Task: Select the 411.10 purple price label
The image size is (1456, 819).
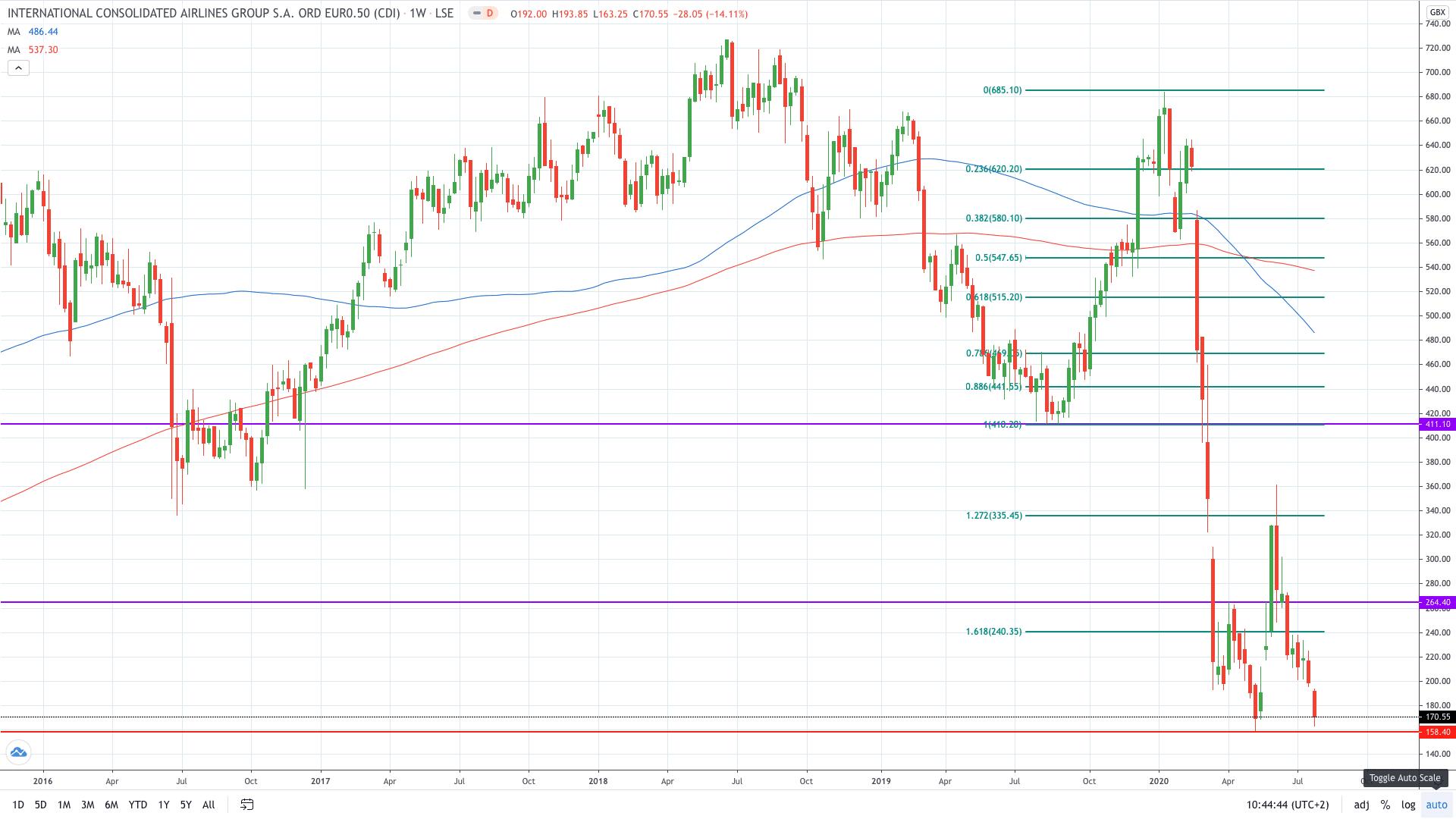Action: coord(1437,424)
